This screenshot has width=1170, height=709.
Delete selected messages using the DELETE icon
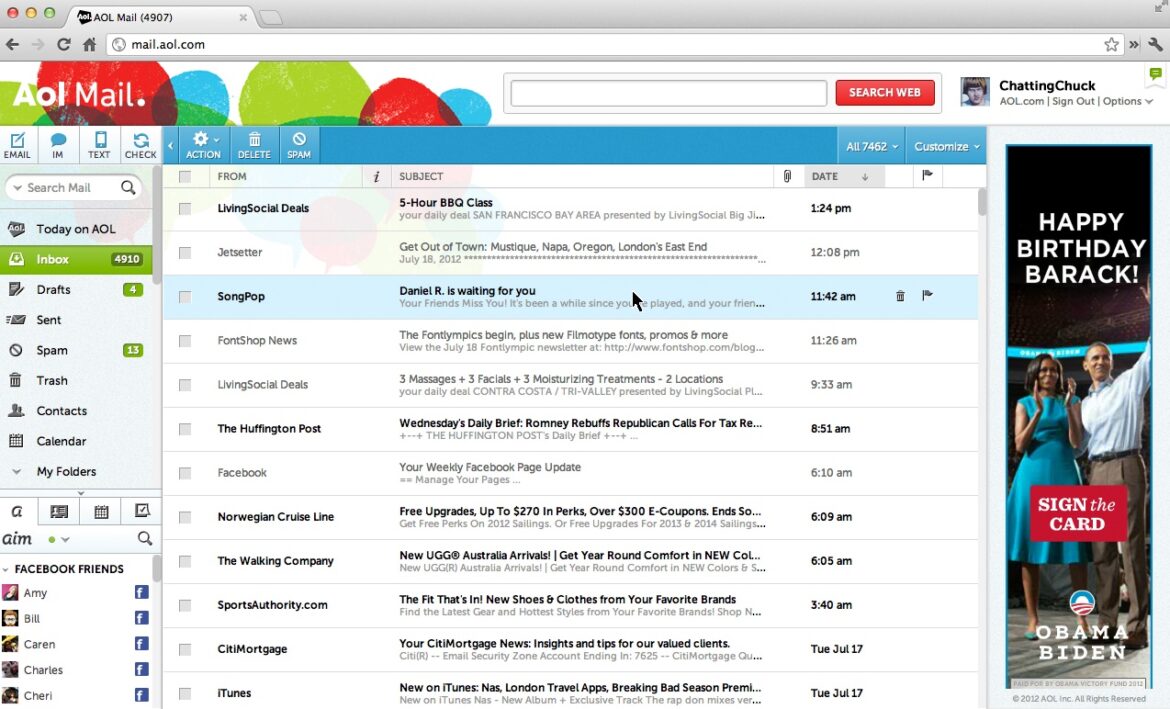pos(253,145)
